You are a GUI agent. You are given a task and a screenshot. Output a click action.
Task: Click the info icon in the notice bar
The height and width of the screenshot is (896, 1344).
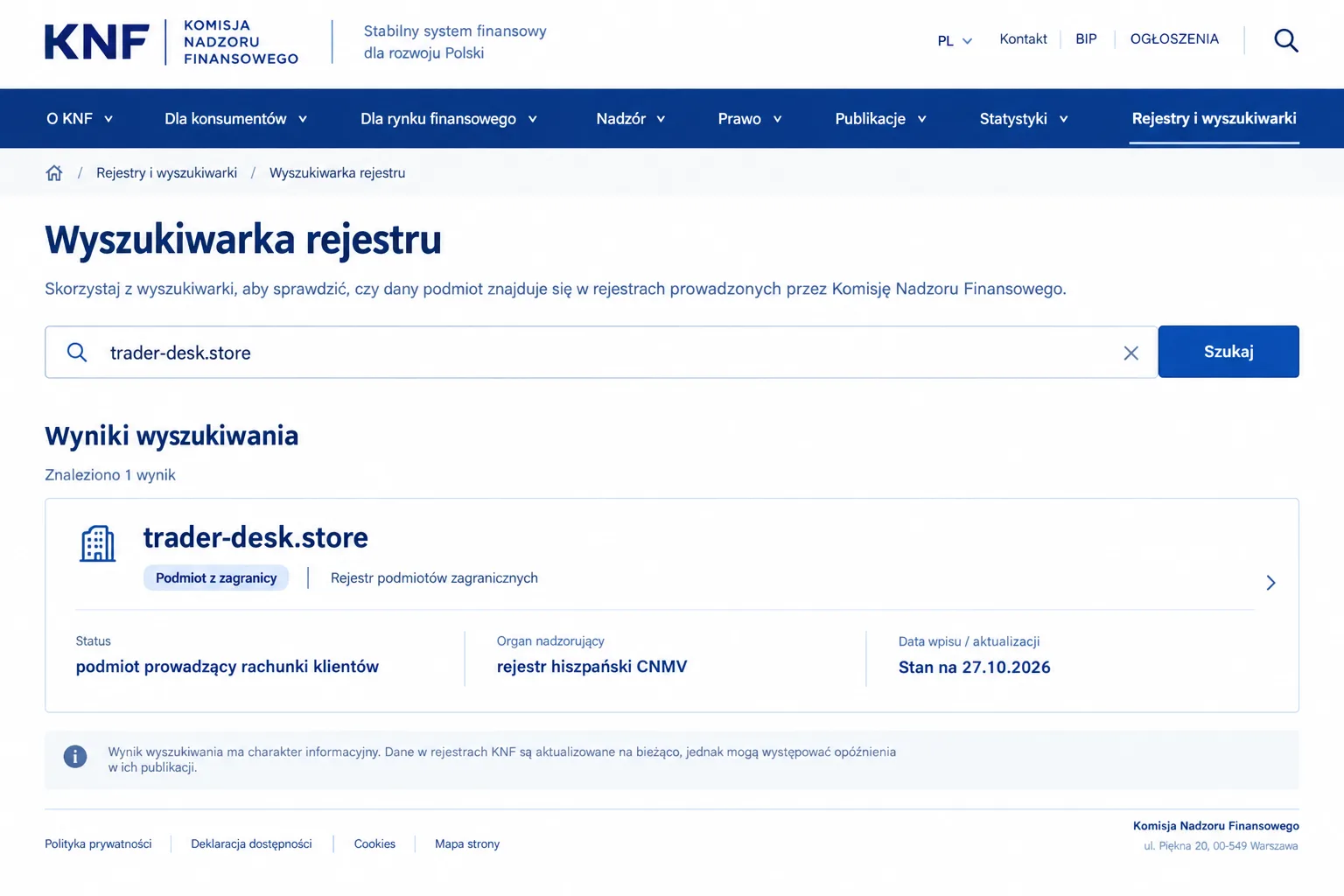click(75, 756)
